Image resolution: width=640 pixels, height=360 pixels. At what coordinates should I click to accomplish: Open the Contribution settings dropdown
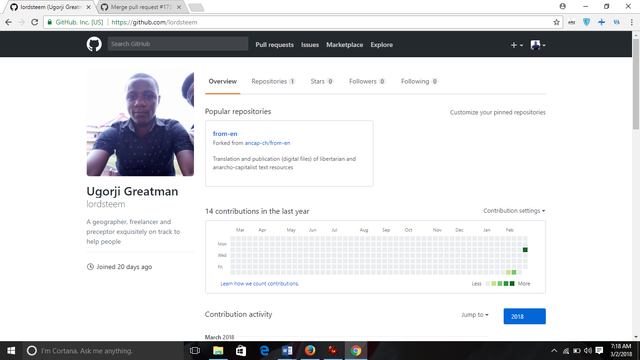point(514,211)
